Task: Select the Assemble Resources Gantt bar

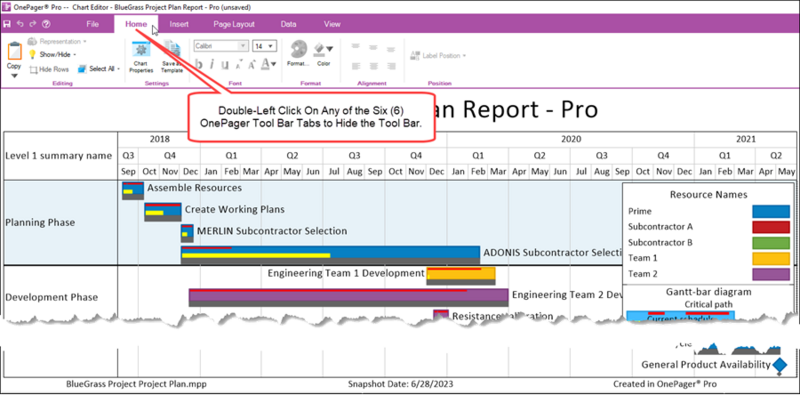Action: point(133,190)
